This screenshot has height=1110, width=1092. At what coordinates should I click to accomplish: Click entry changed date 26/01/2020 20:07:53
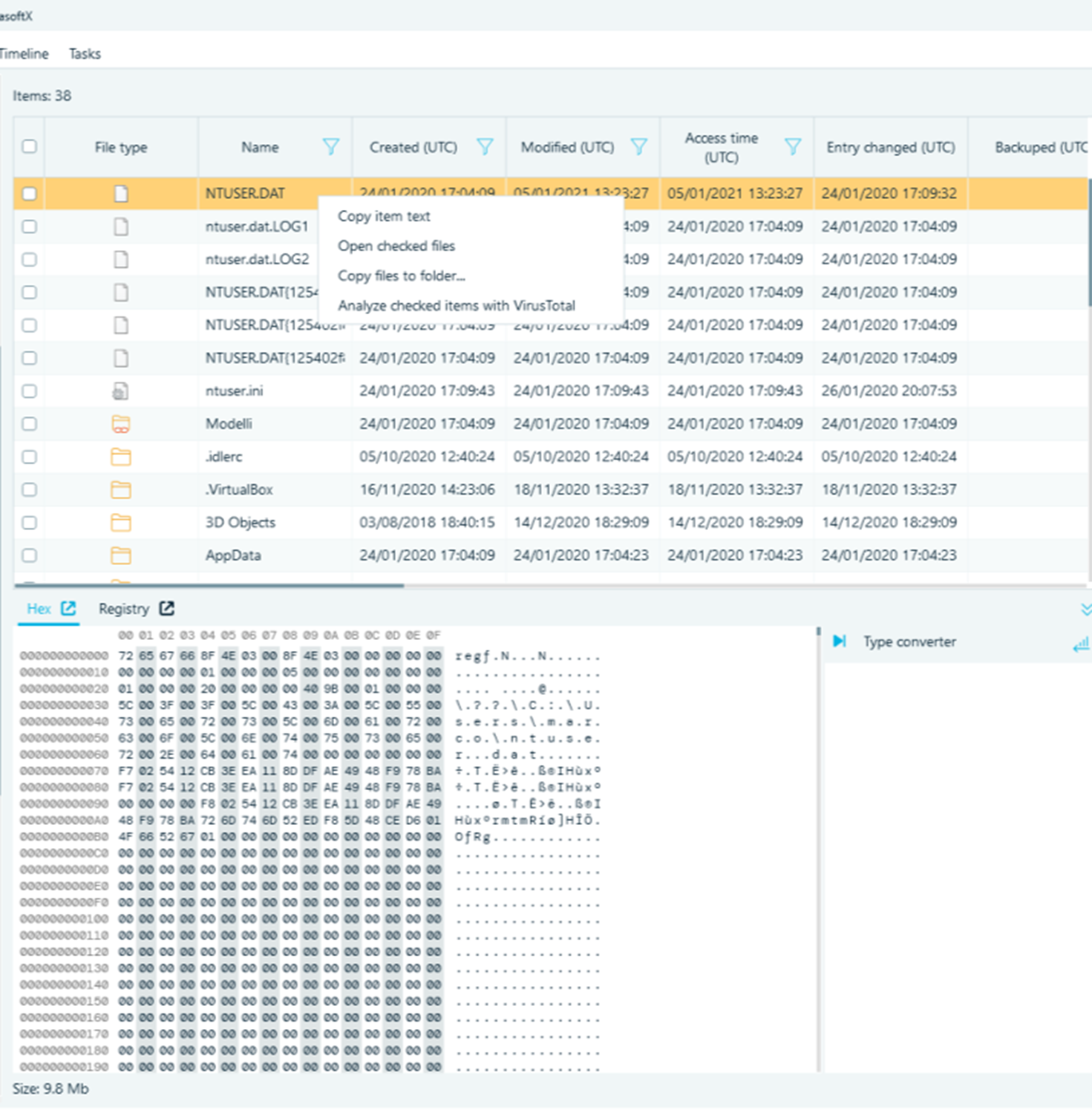pos(889,391)
